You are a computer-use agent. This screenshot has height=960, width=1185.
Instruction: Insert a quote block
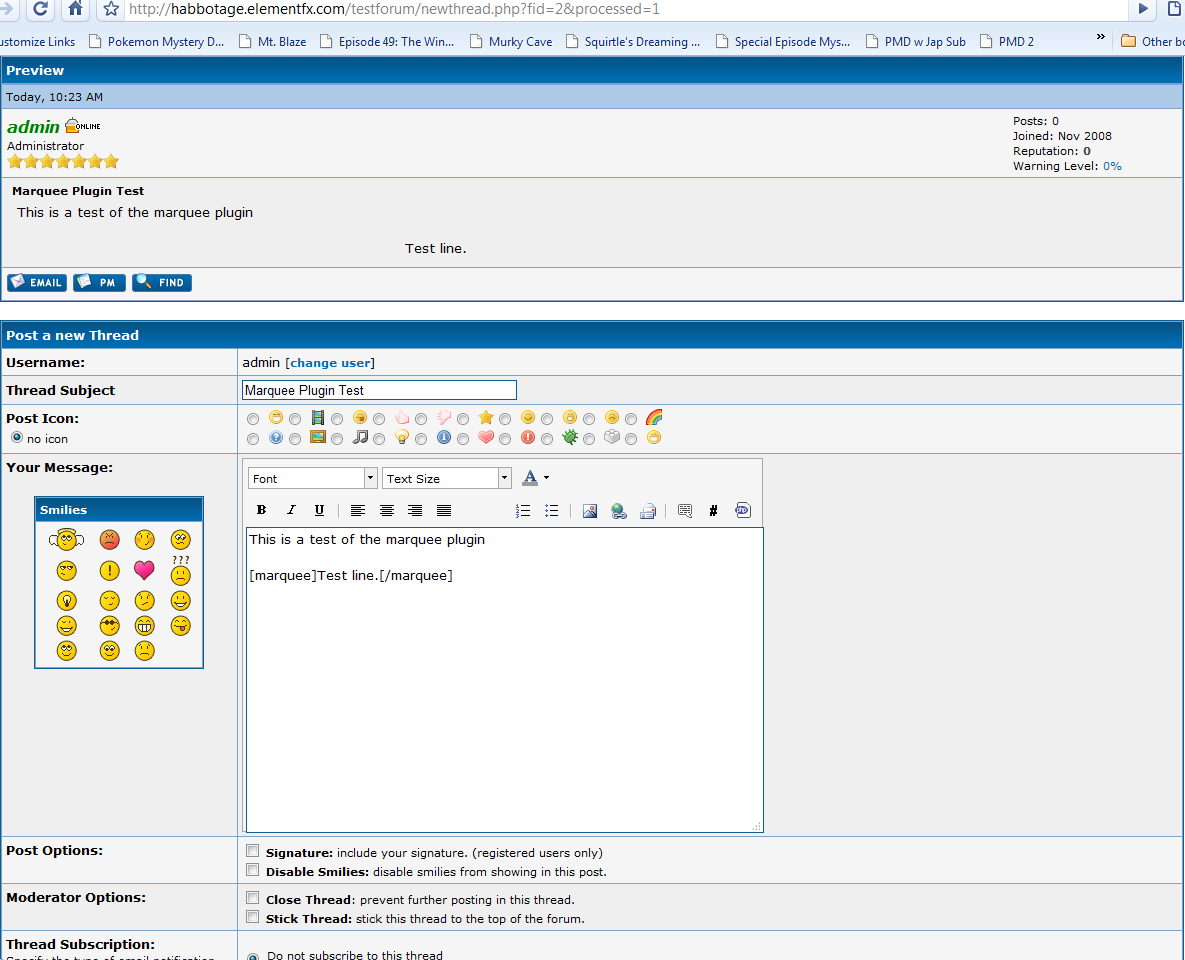(x=685, y=511)
